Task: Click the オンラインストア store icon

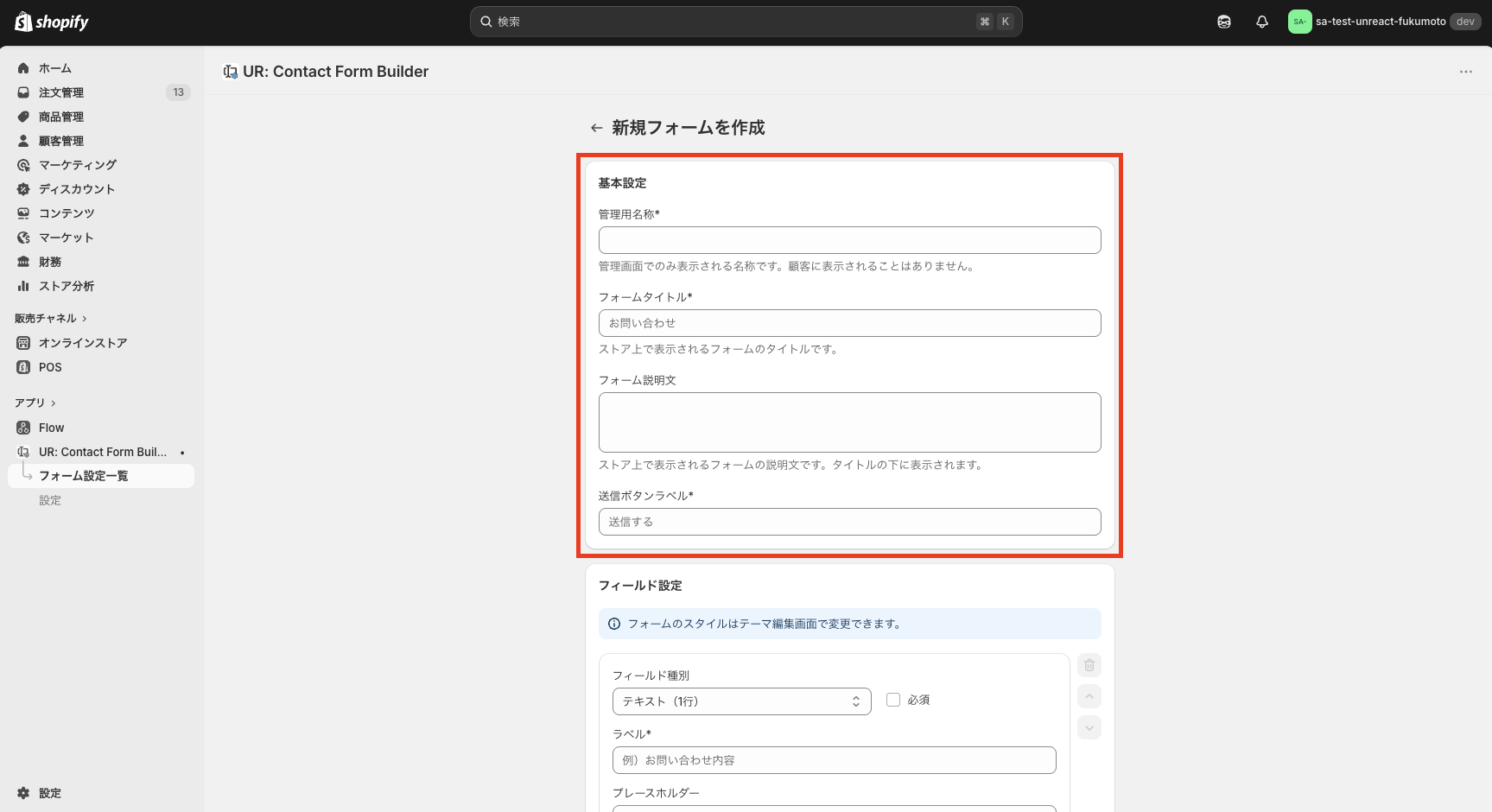Action: [x=23, y=343]
